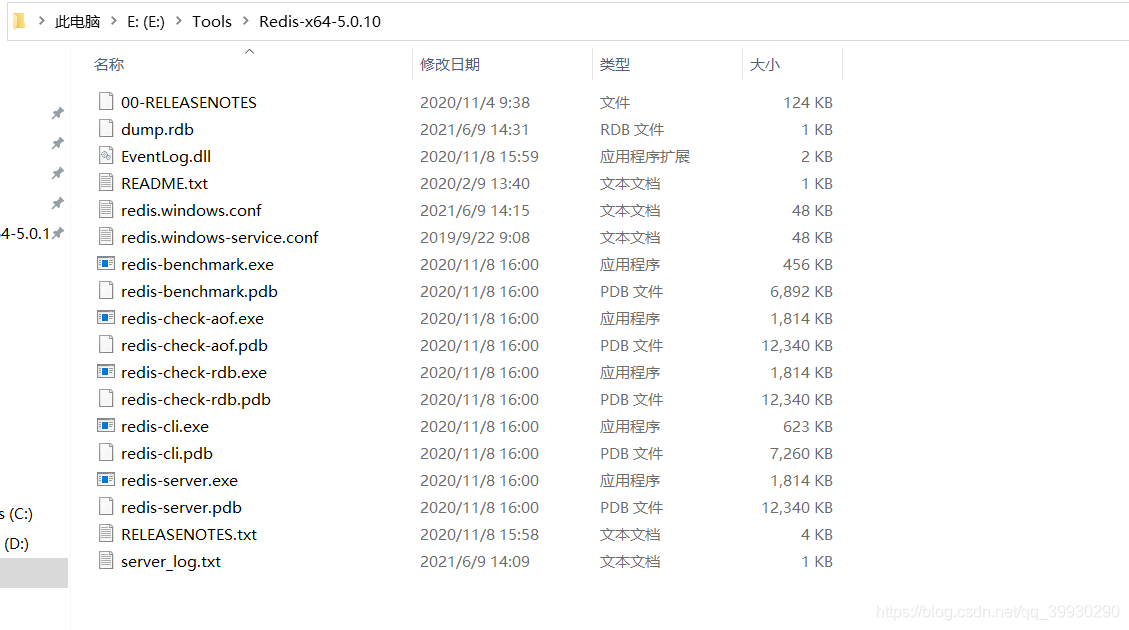Select the dump.rdb file name

pyautogui.click(x=157, y=130)
